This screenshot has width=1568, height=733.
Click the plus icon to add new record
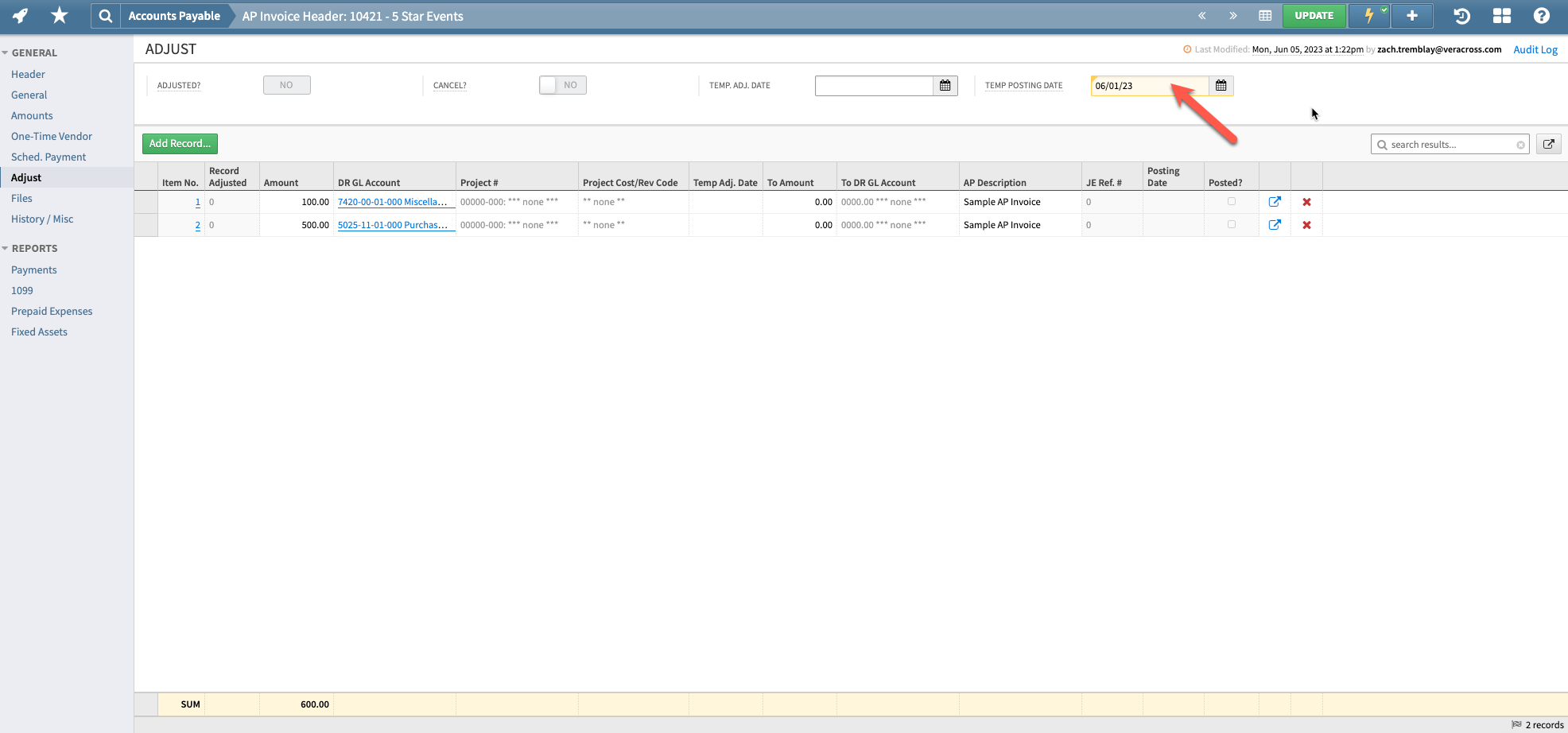pos(1412,15)
